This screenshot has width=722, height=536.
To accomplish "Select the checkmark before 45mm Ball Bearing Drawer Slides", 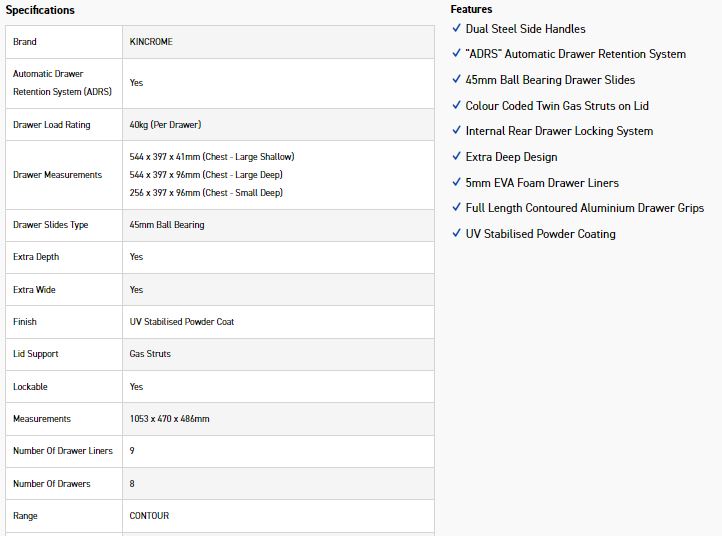I will (456, 80).
